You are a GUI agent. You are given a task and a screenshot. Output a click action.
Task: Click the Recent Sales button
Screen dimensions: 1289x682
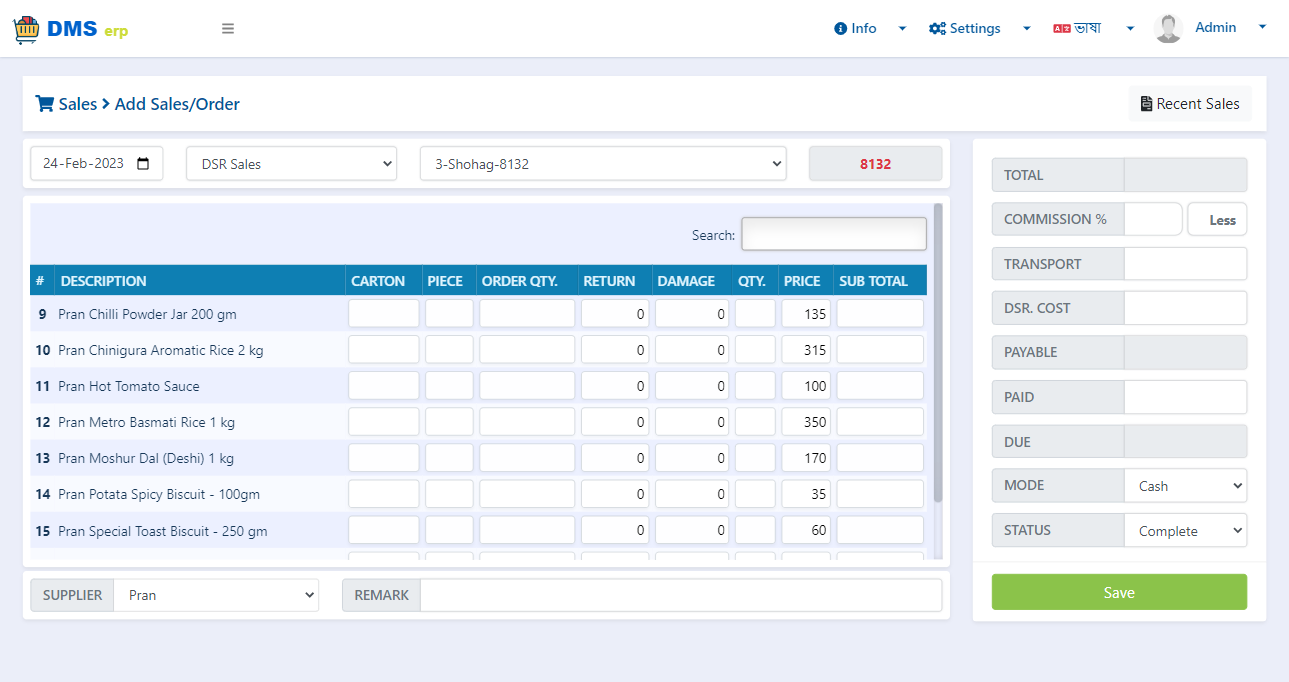pyautogui.click(x=1190, y=104)
